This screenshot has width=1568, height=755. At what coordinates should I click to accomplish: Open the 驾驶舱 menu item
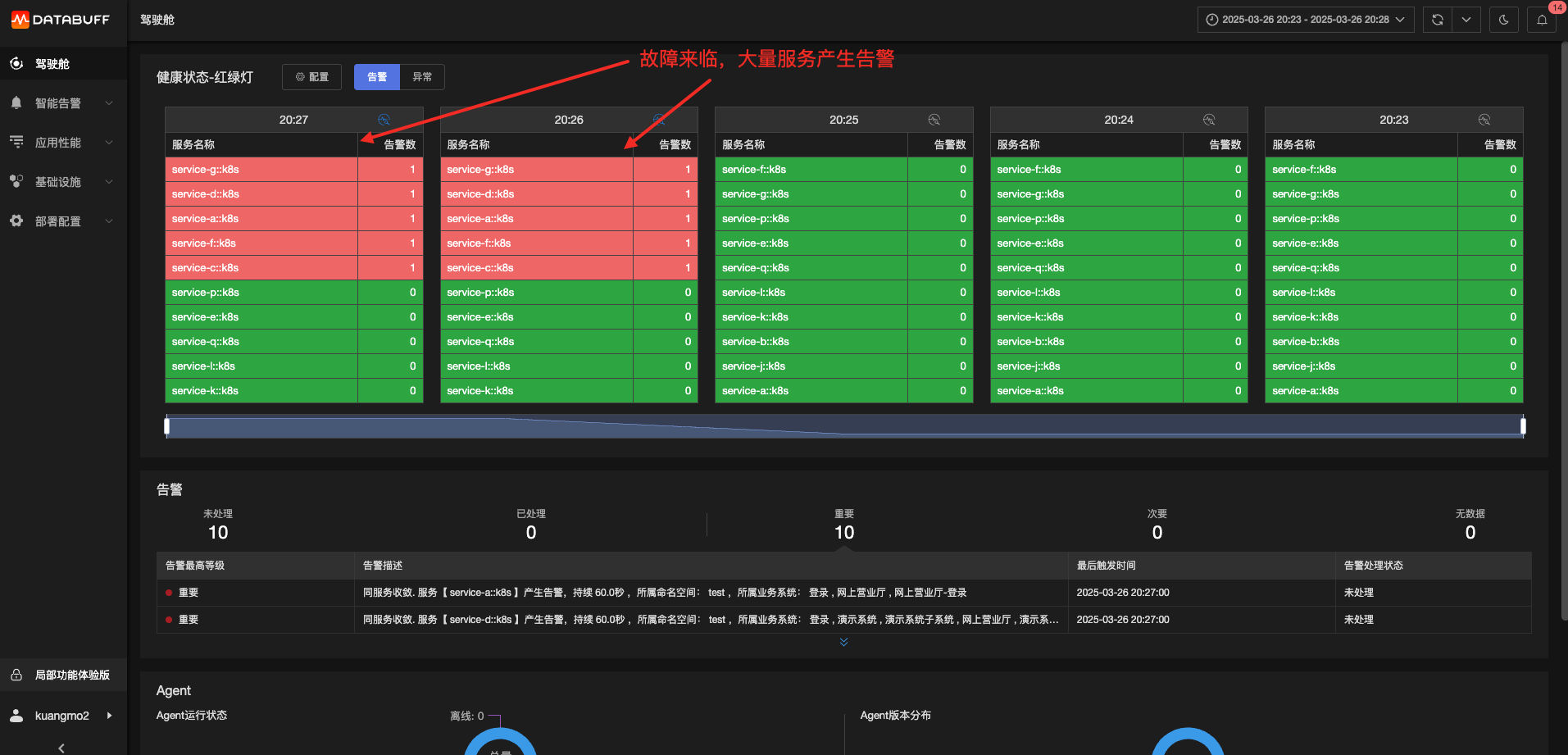[x=63, y=63]
